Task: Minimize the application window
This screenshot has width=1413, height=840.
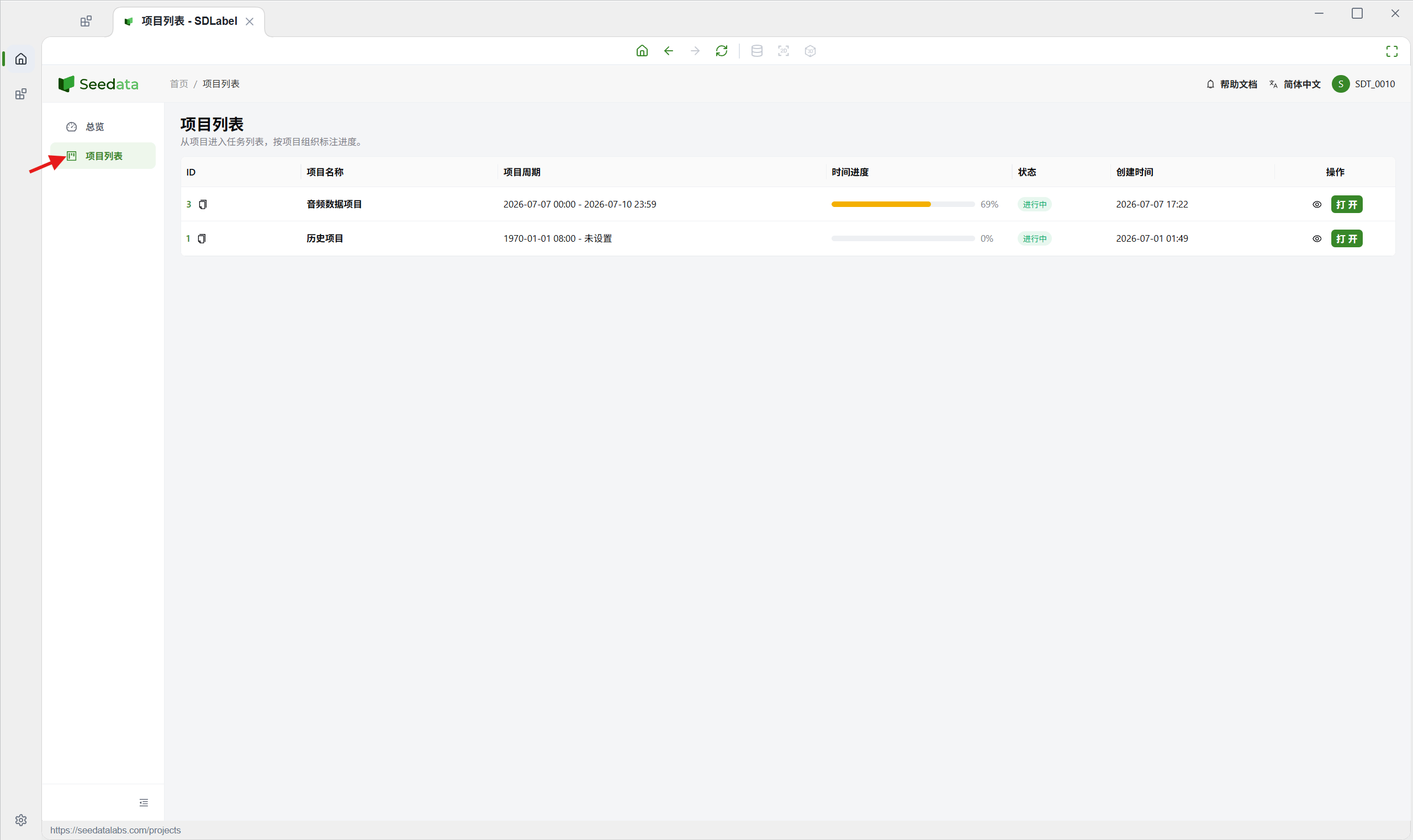Action: pyautogui.click(x=1319, y=14)
